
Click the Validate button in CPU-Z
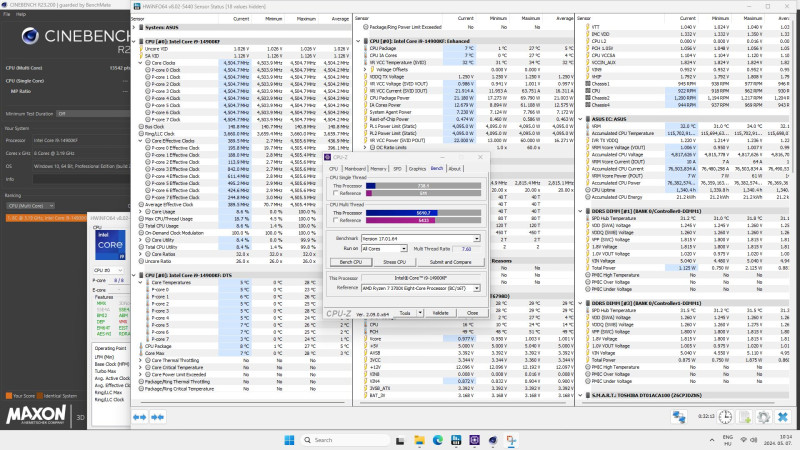pos(440,313)
